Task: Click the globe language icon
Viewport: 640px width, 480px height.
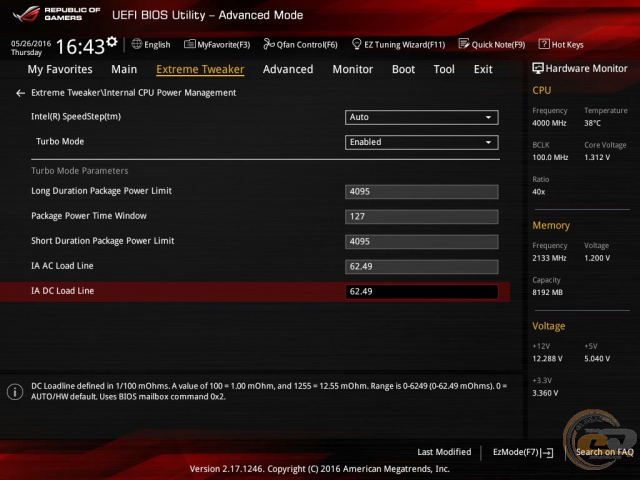Action: click(x=137, y=44)
